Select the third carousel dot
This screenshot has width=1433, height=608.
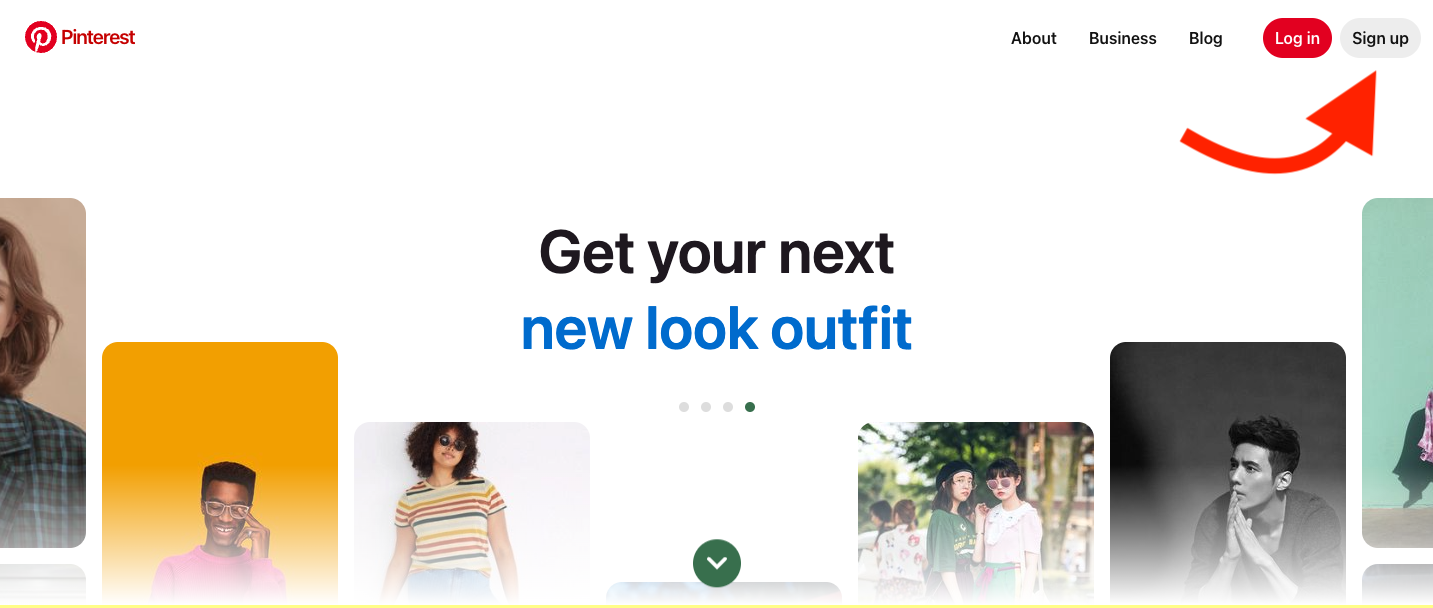[728, 407]
